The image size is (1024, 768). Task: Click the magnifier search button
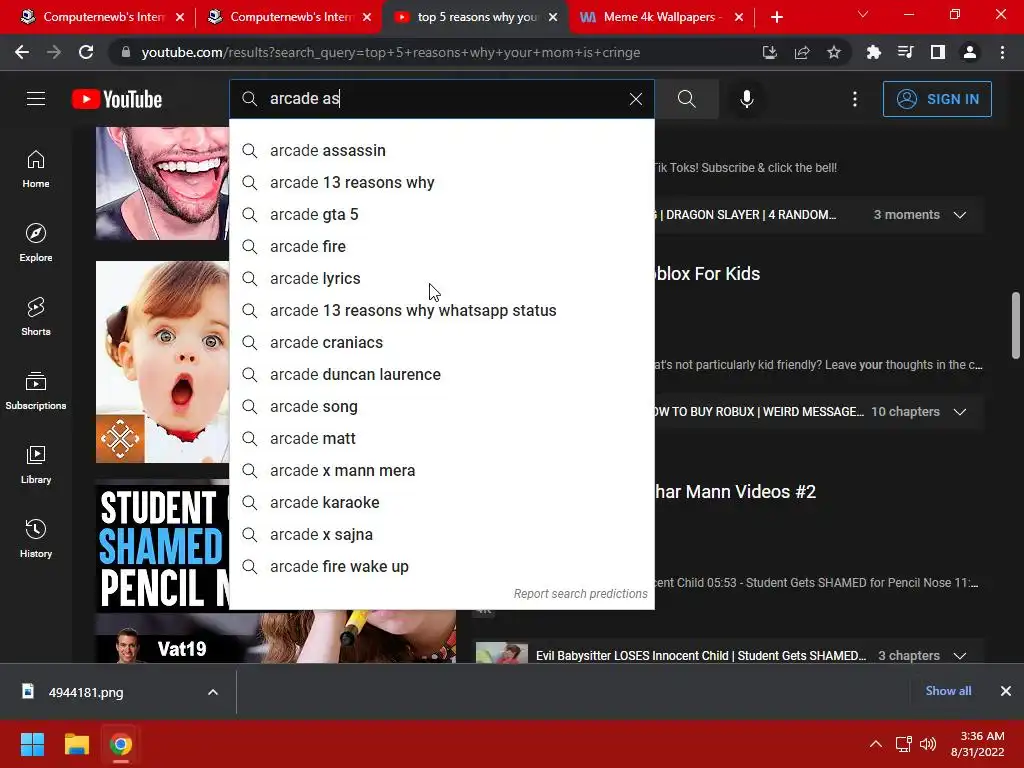click(686, 99)
